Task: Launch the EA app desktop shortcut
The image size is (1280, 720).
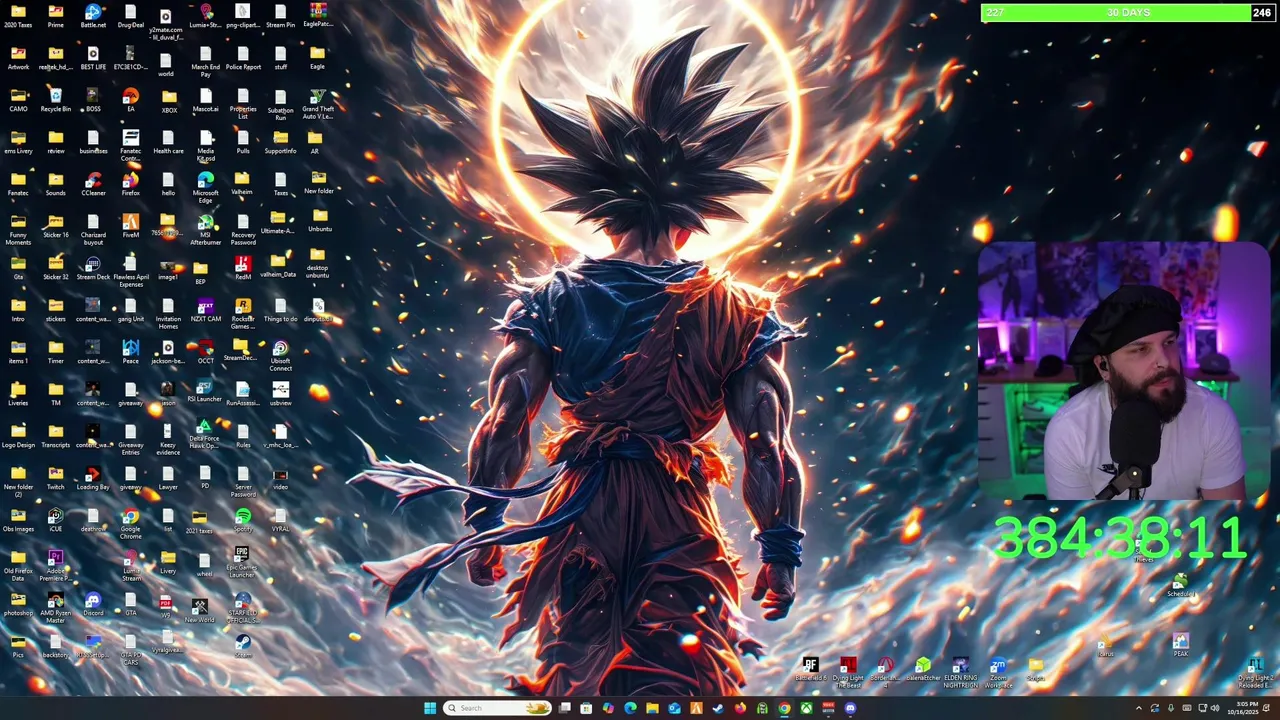Action: coord(131,100)
